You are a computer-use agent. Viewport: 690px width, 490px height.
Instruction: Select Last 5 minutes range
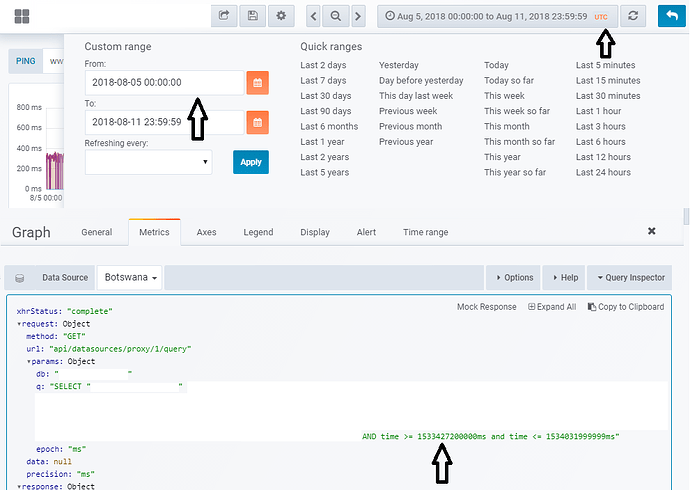point(606,65)
